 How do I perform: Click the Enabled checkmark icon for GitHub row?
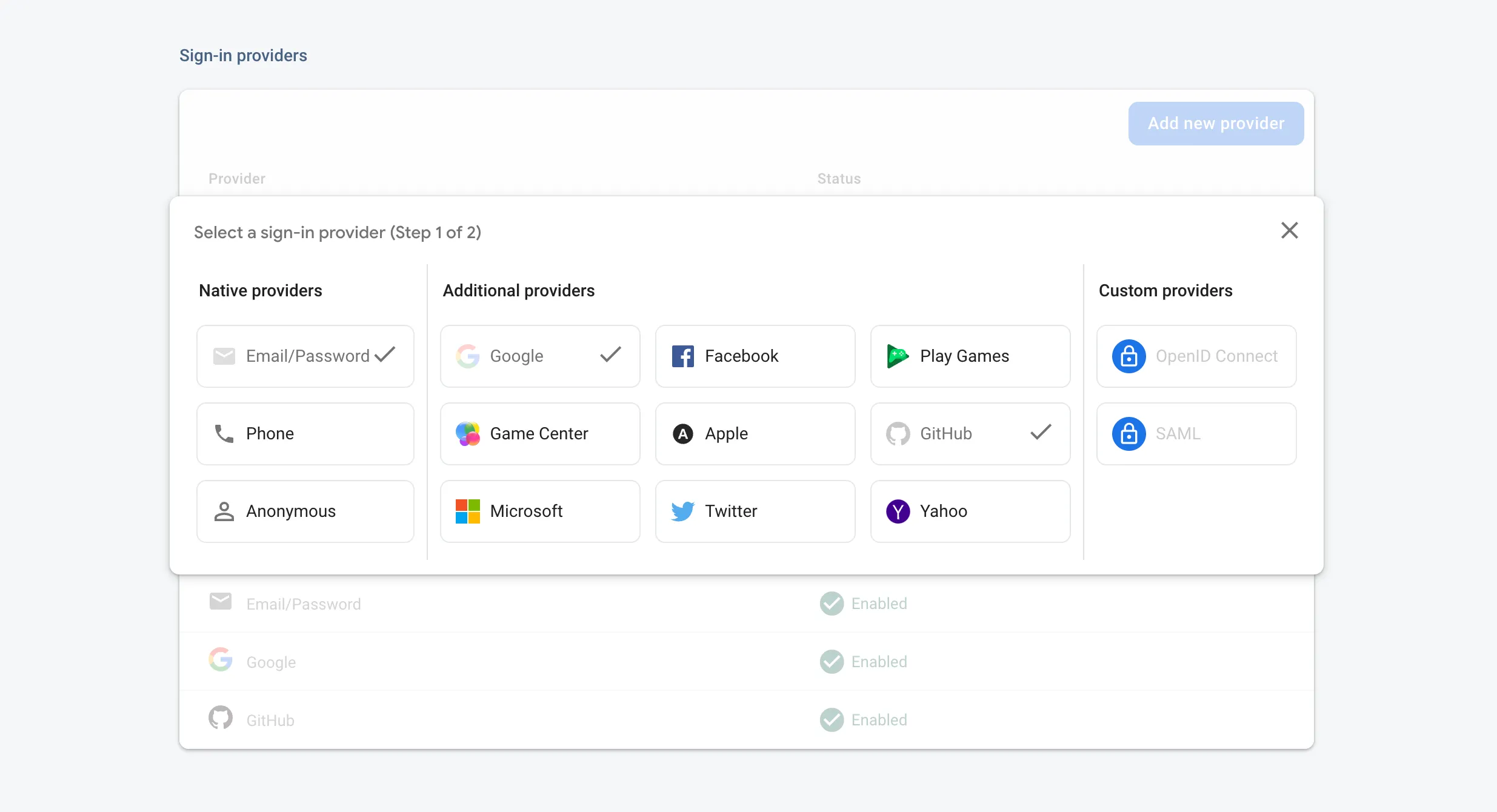[832, 720]
